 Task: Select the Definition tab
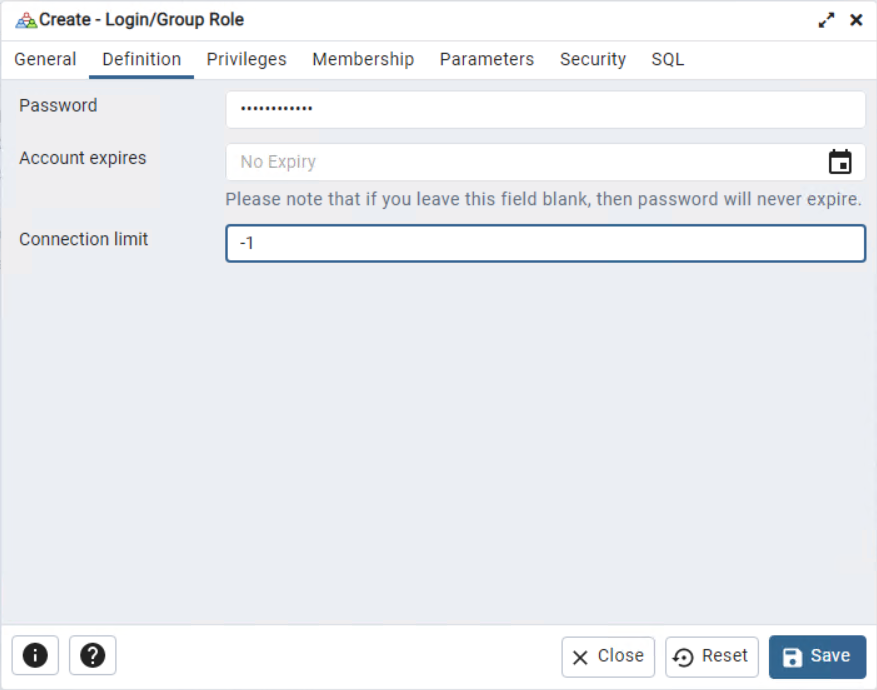pos(141,60)
